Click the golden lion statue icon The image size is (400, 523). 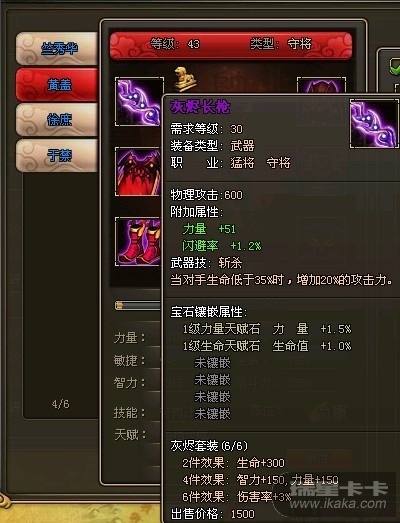point(184,79)
